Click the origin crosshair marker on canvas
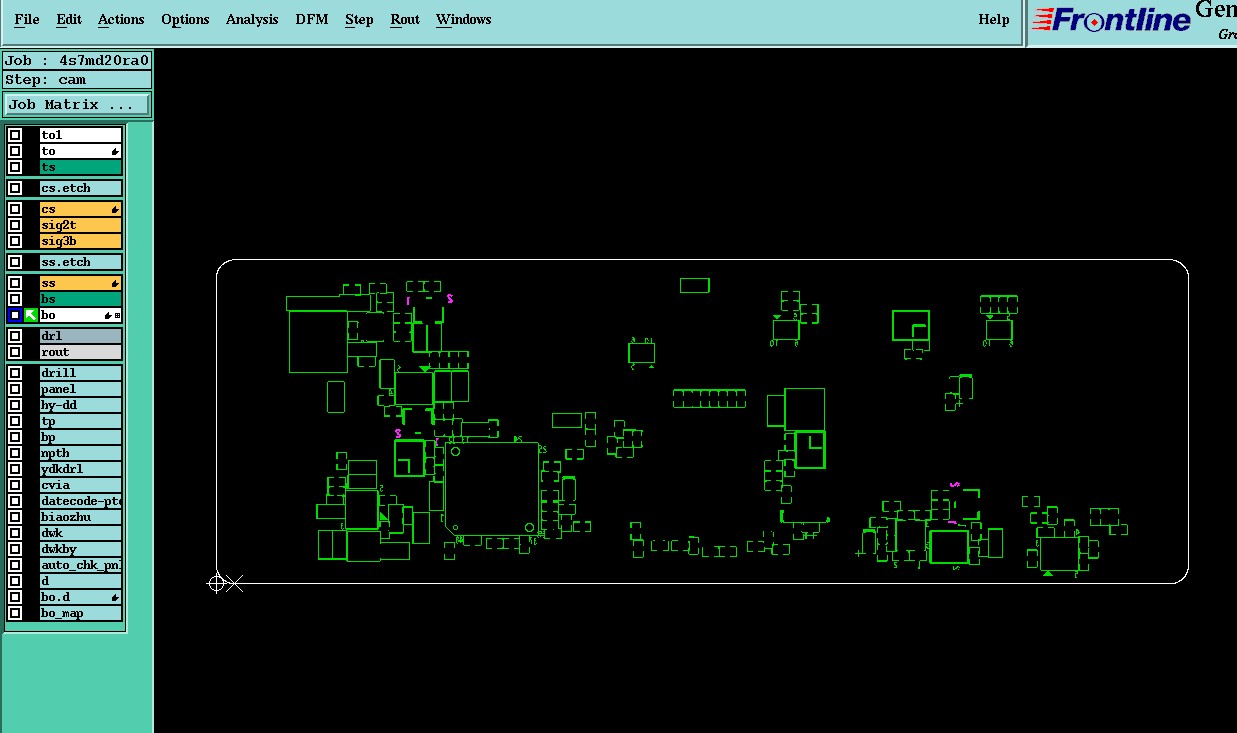The image size is (1237, 733). pyautogui.click(x=216, y=583)
